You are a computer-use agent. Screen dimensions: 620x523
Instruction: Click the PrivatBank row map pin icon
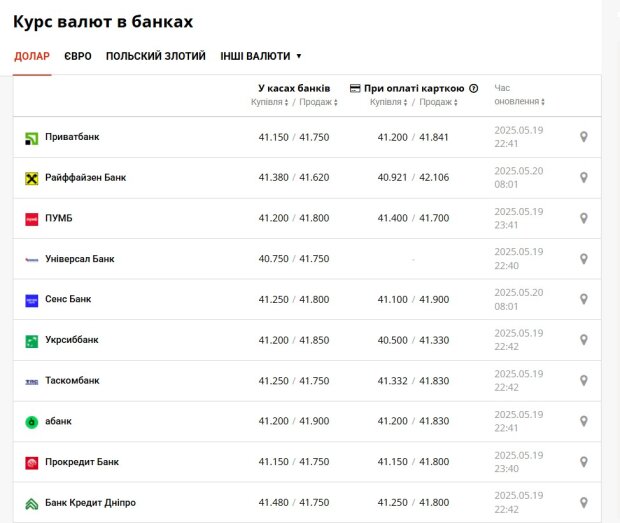point(584,137)
